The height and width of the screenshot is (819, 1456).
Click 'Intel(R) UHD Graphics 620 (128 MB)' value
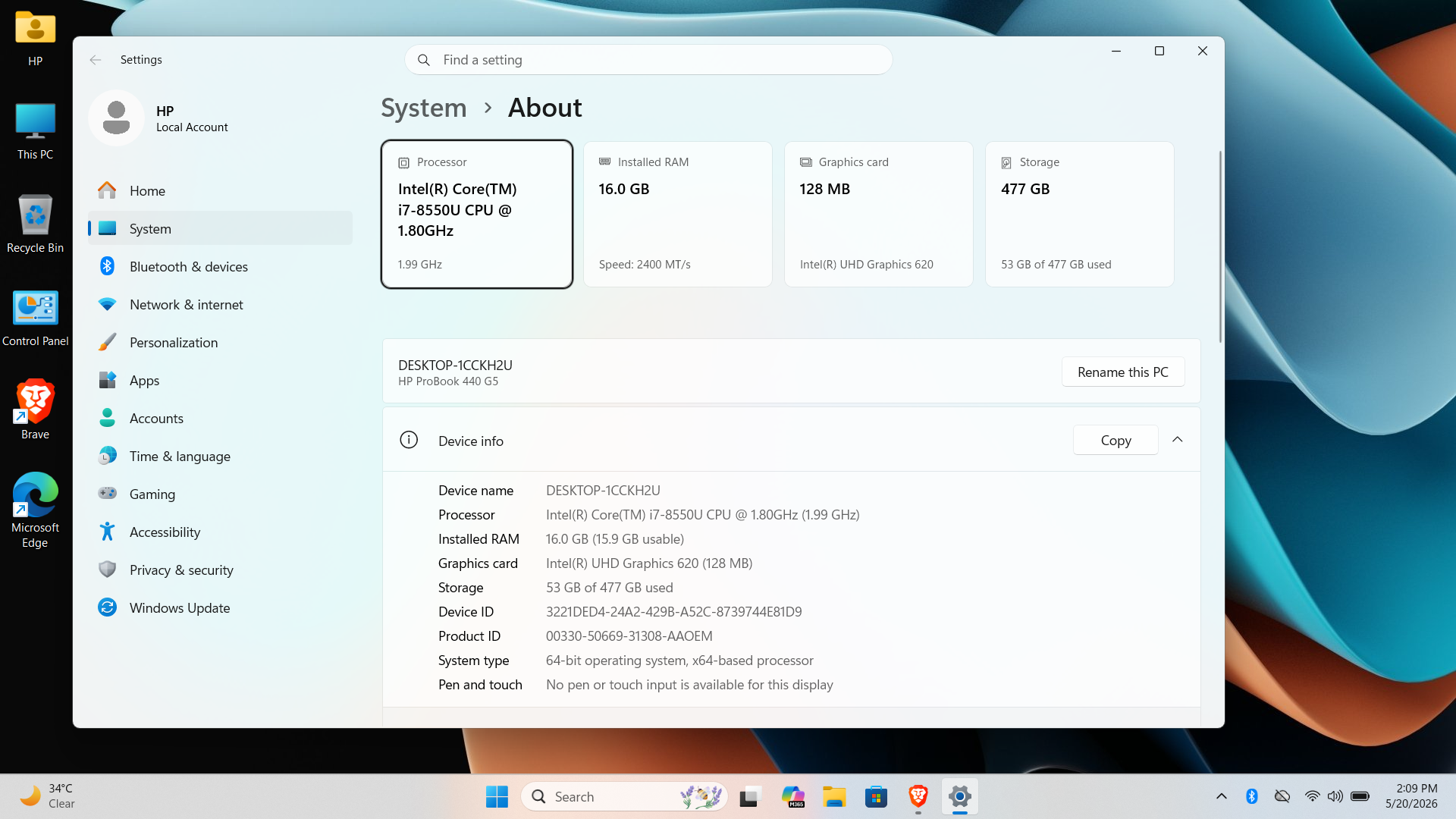pyautogui.click(x=649, y=563)
